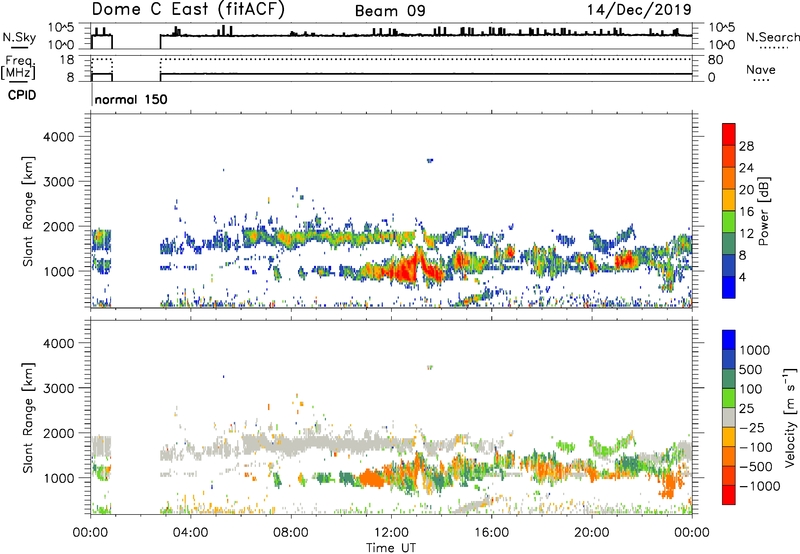Image resolution: width=800 pixels, height=554 pixels.
Task: Click value "28" on the Power colorbar
Action: click(x=746, y=146)
